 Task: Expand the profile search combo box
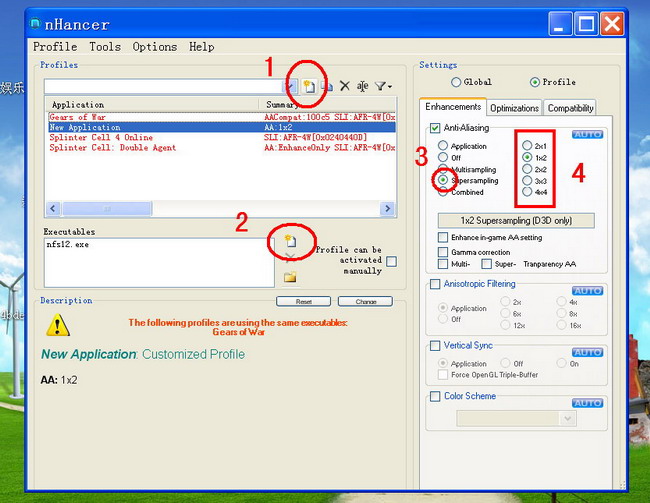point(291,87)
